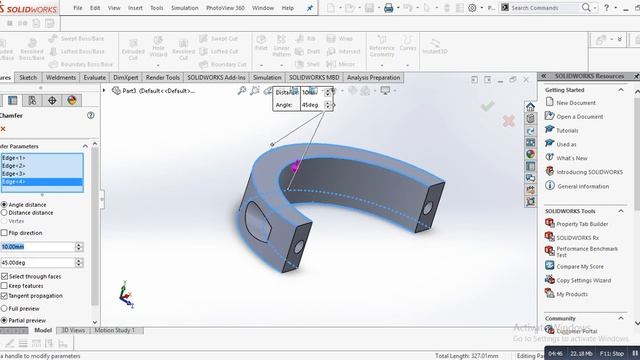Screen dimensions: 640x360
Task: Open the What's New link
Action: pyautogui.click(x=572, y=158)
